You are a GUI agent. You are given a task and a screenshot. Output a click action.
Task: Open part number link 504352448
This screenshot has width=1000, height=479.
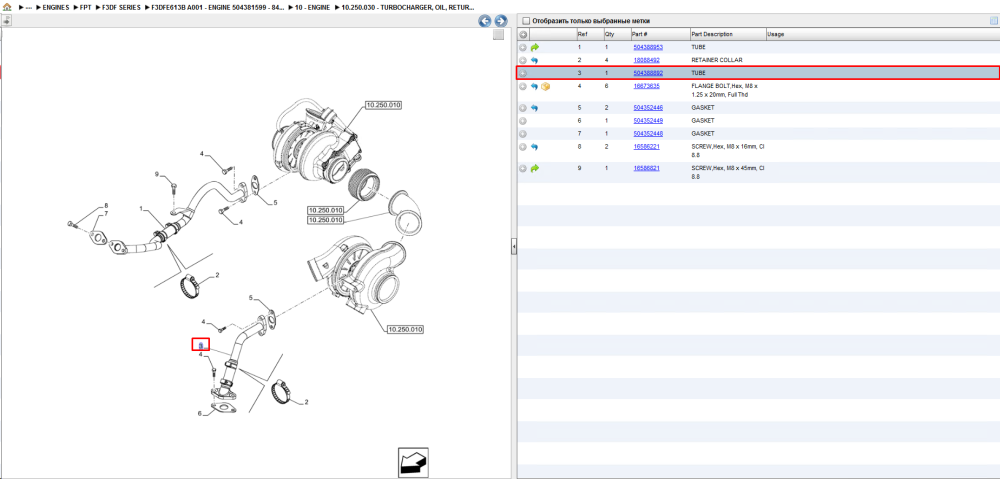648,134
